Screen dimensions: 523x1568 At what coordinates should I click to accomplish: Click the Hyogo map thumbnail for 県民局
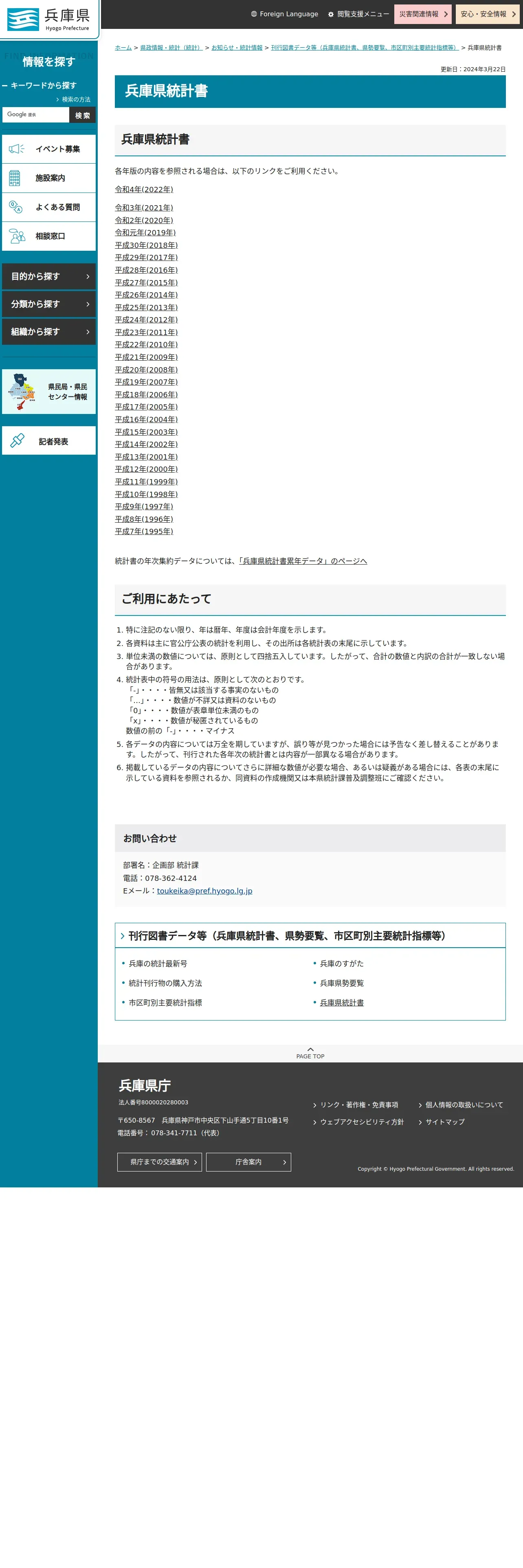(22, 392)
